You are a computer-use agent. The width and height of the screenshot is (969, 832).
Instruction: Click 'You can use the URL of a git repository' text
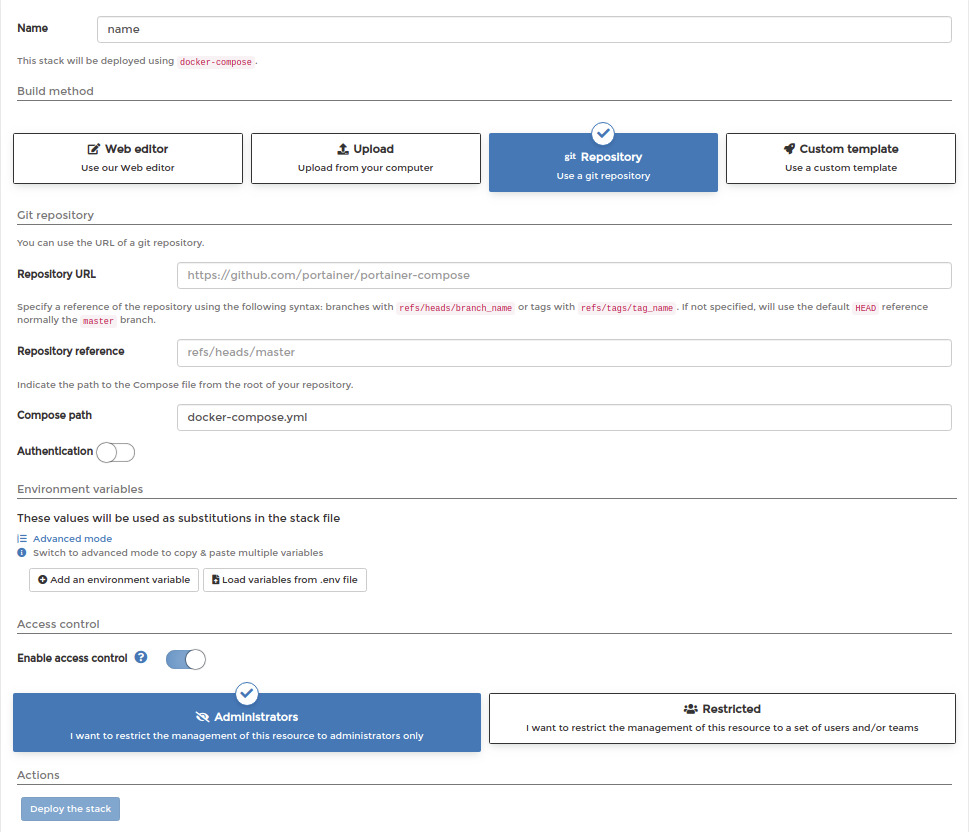(111, 243)
